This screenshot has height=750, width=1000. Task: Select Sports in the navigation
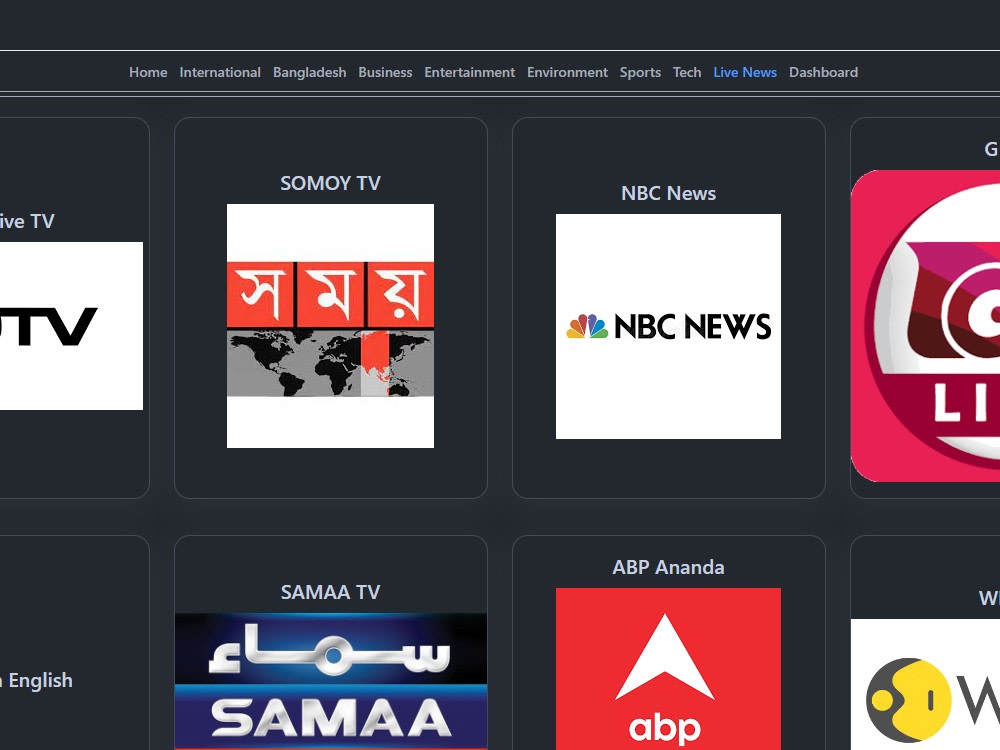point(640,72)
